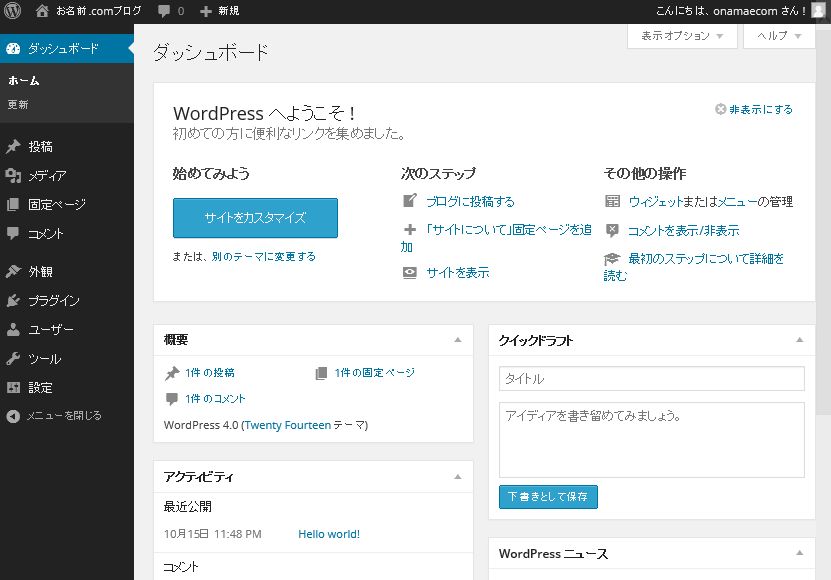Dismiss welcome panel with 非表示にする
Viewport: 831px width, 580px height.
coord(754,109)
